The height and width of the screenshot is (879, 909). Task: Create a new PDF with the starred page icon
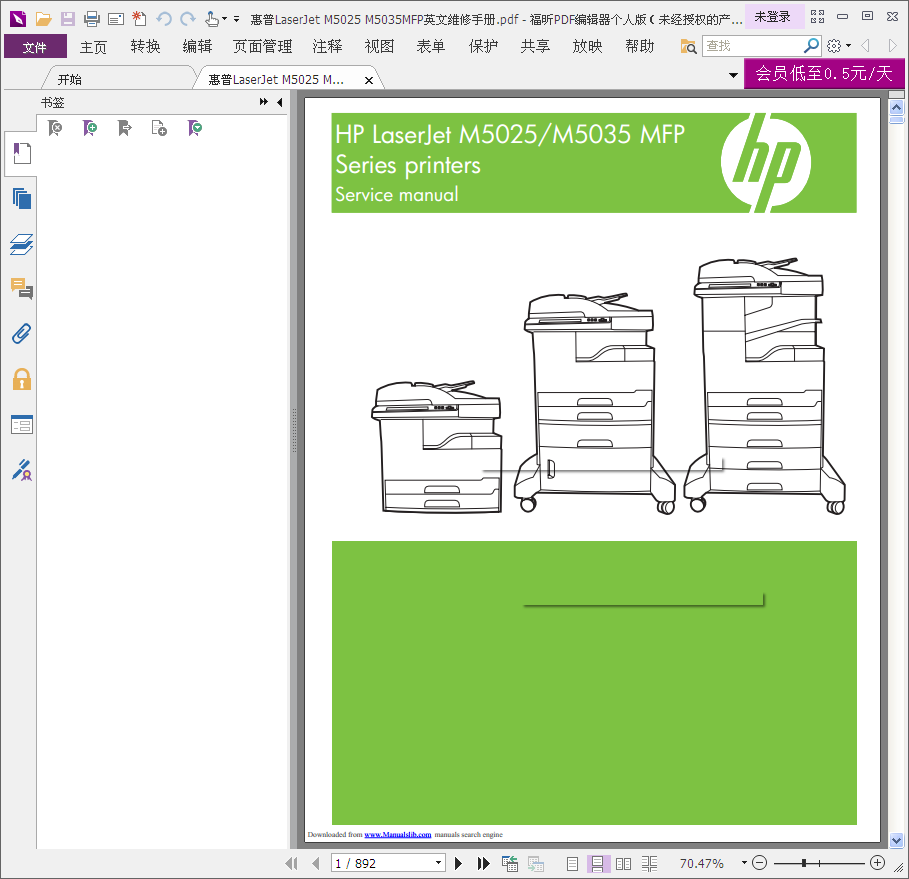tap(139, 19)
